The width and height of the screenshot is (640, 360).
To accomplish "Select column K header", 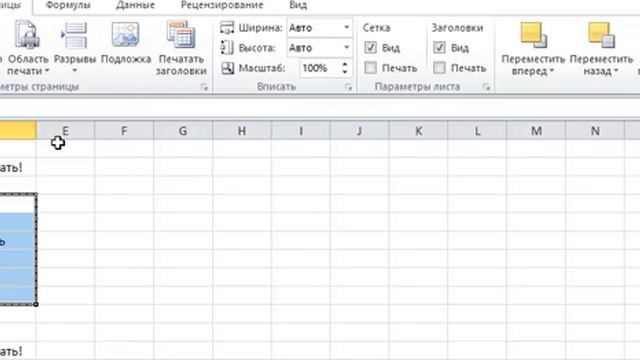I will point(418,131).
